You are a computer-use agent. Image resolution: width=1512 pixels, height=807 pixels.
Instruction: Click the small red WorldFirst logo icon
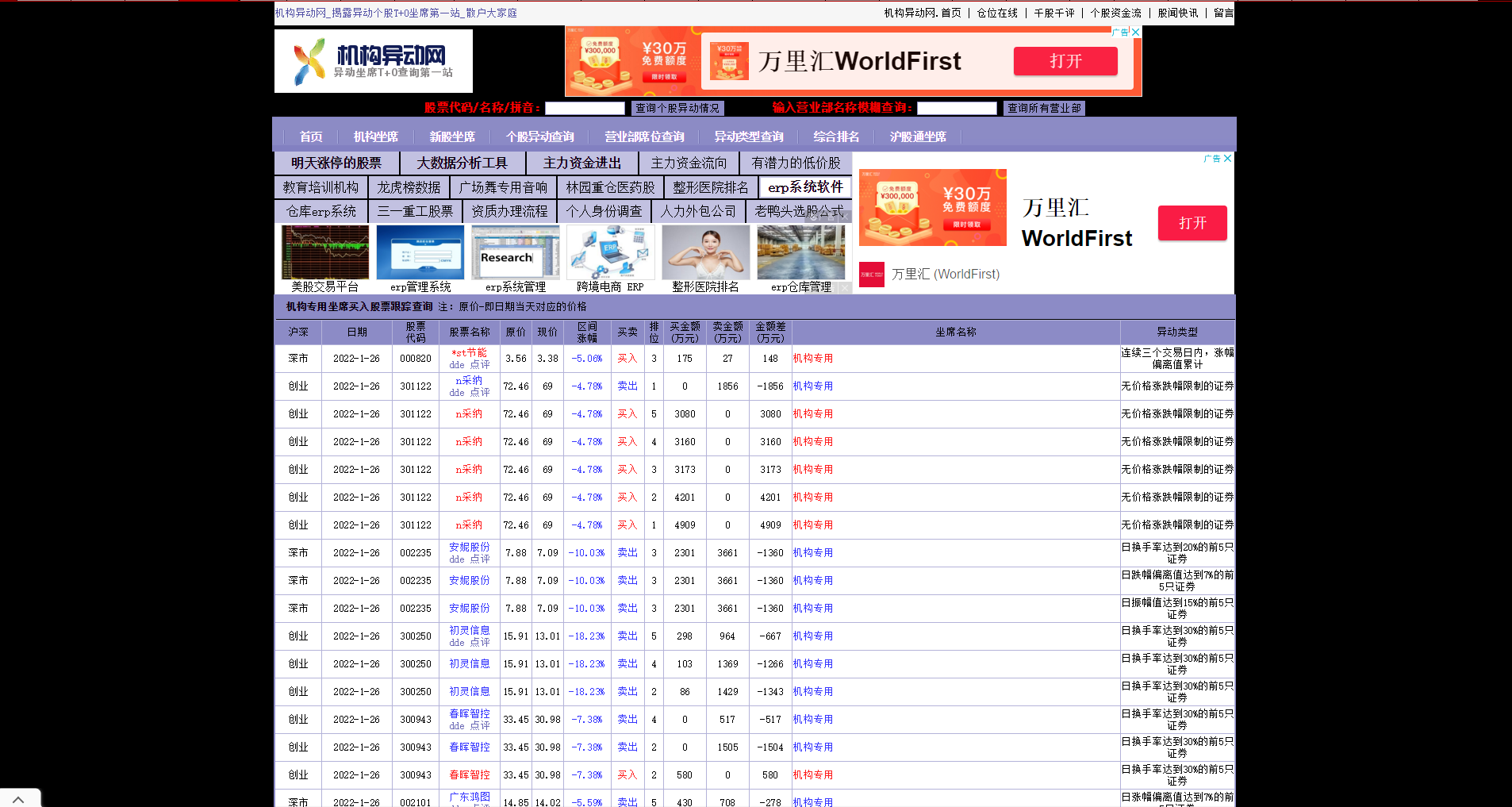tap(872, 275)
